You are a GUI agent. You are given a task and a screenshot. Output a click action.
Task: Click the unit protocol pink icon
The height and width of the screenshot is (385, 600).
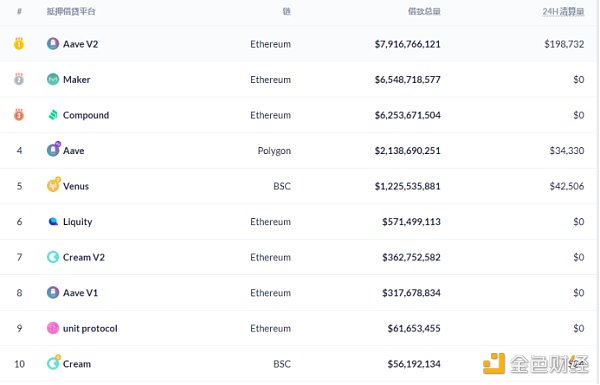53,328
